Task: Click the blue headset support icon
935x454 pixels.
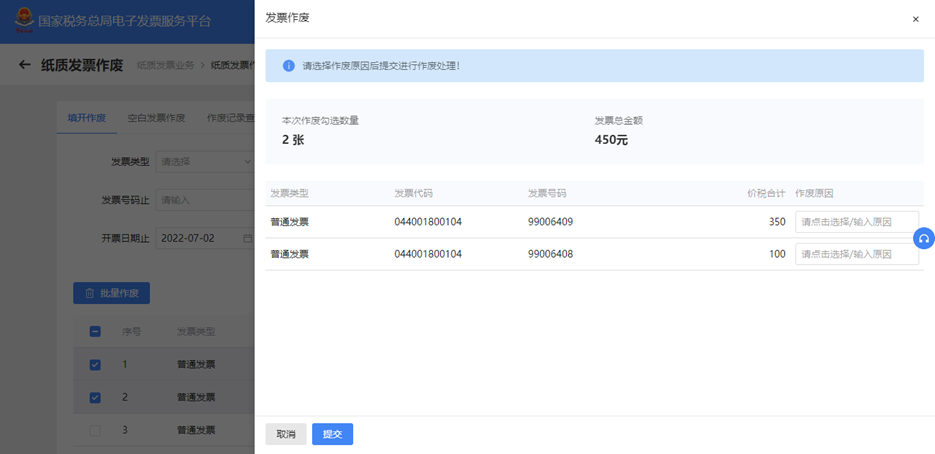Action: click(x=924, y=239)
